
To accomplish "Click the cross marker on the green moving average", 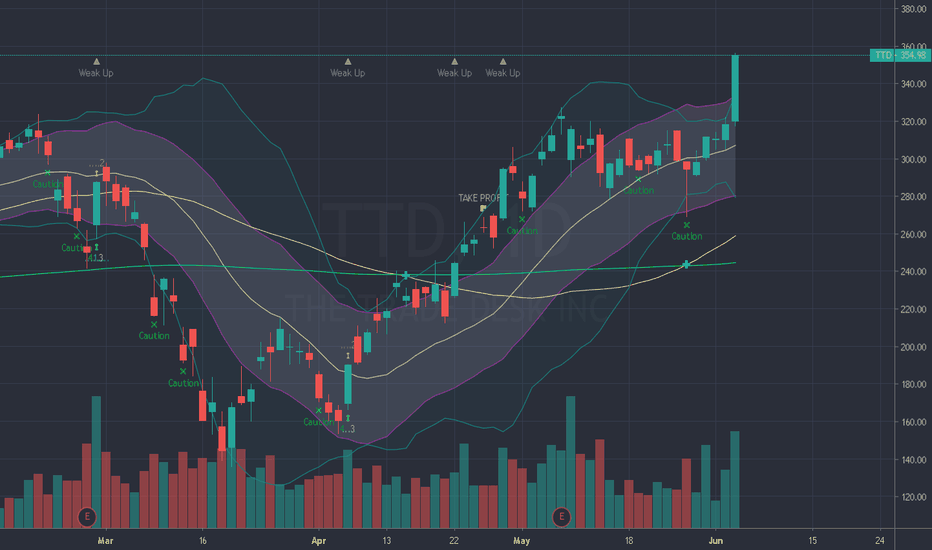I will (x=686, y=265).
